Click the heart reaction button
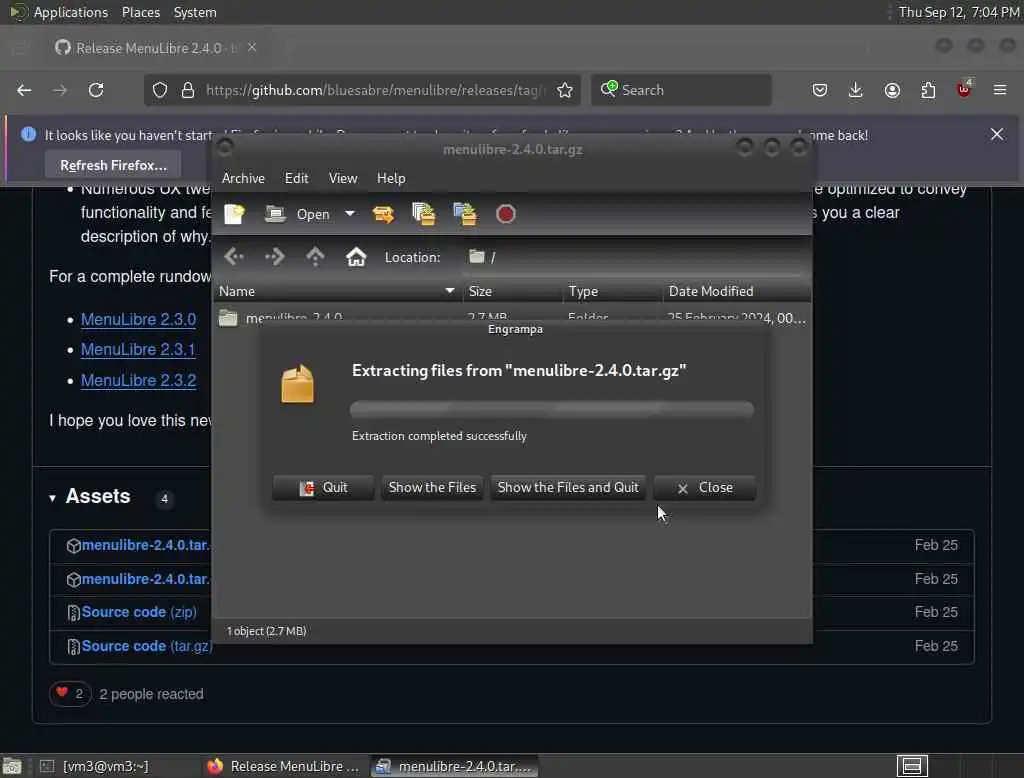 (x=70, y=694)
